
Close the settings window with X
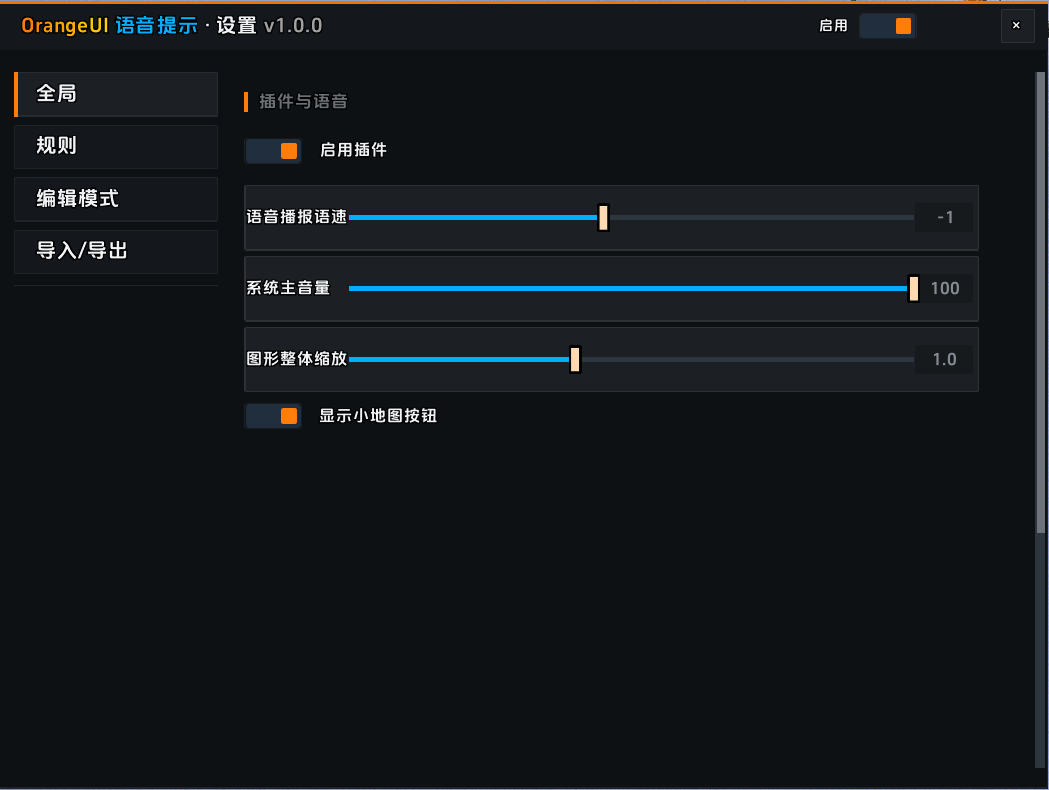1017,25
